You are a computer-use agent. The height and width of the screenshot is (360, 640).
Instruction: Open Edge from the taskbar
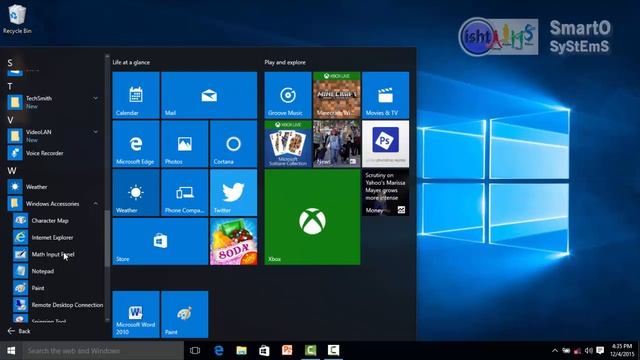click(x=219, y=351)
